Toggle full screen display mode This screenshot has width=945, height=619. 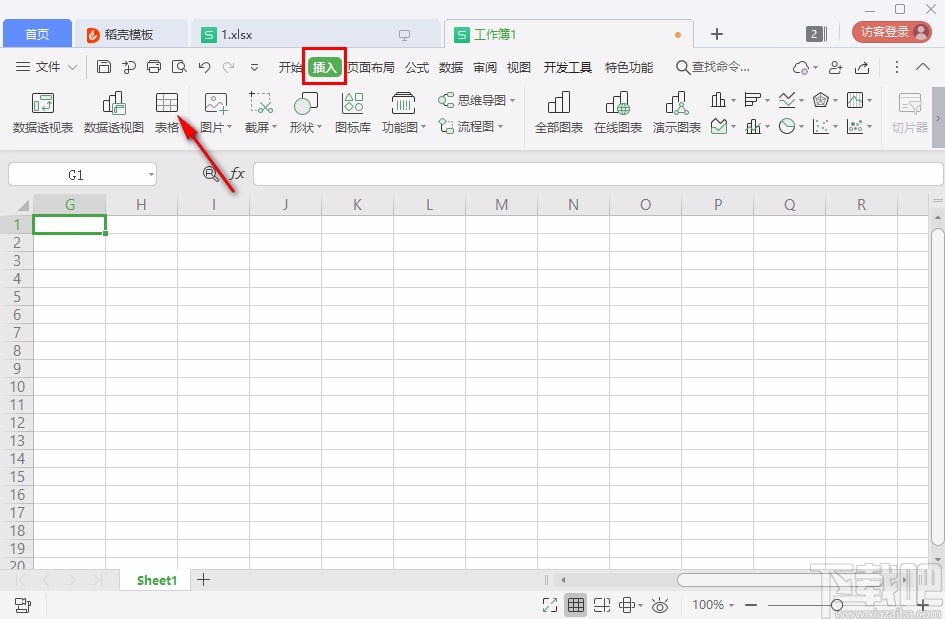[548, 604]
